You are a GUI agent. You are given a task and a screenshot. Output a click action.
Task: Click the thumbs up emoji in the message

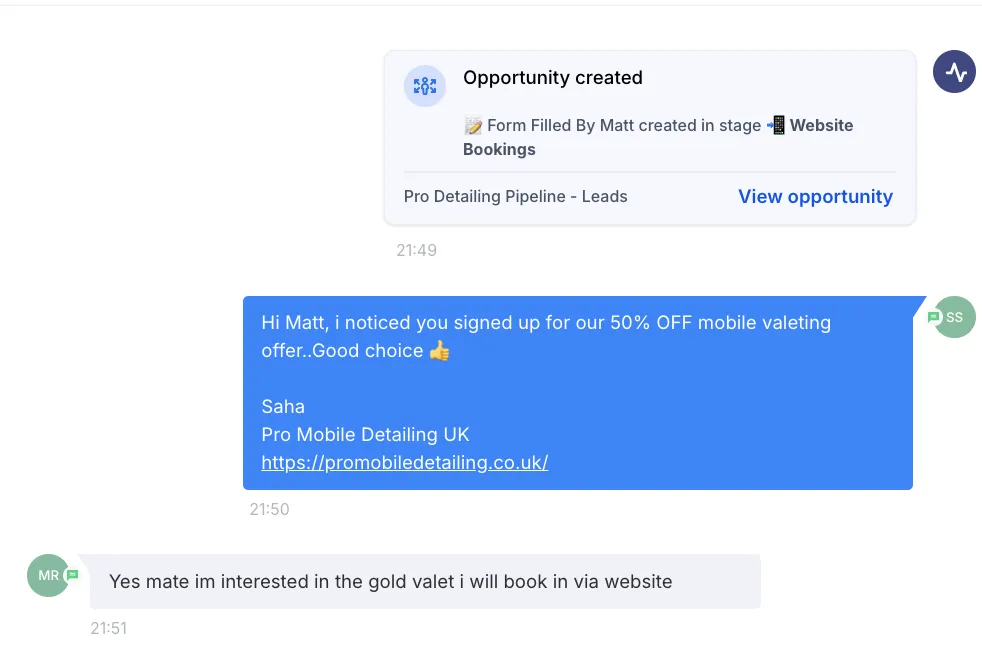[440, 351]
